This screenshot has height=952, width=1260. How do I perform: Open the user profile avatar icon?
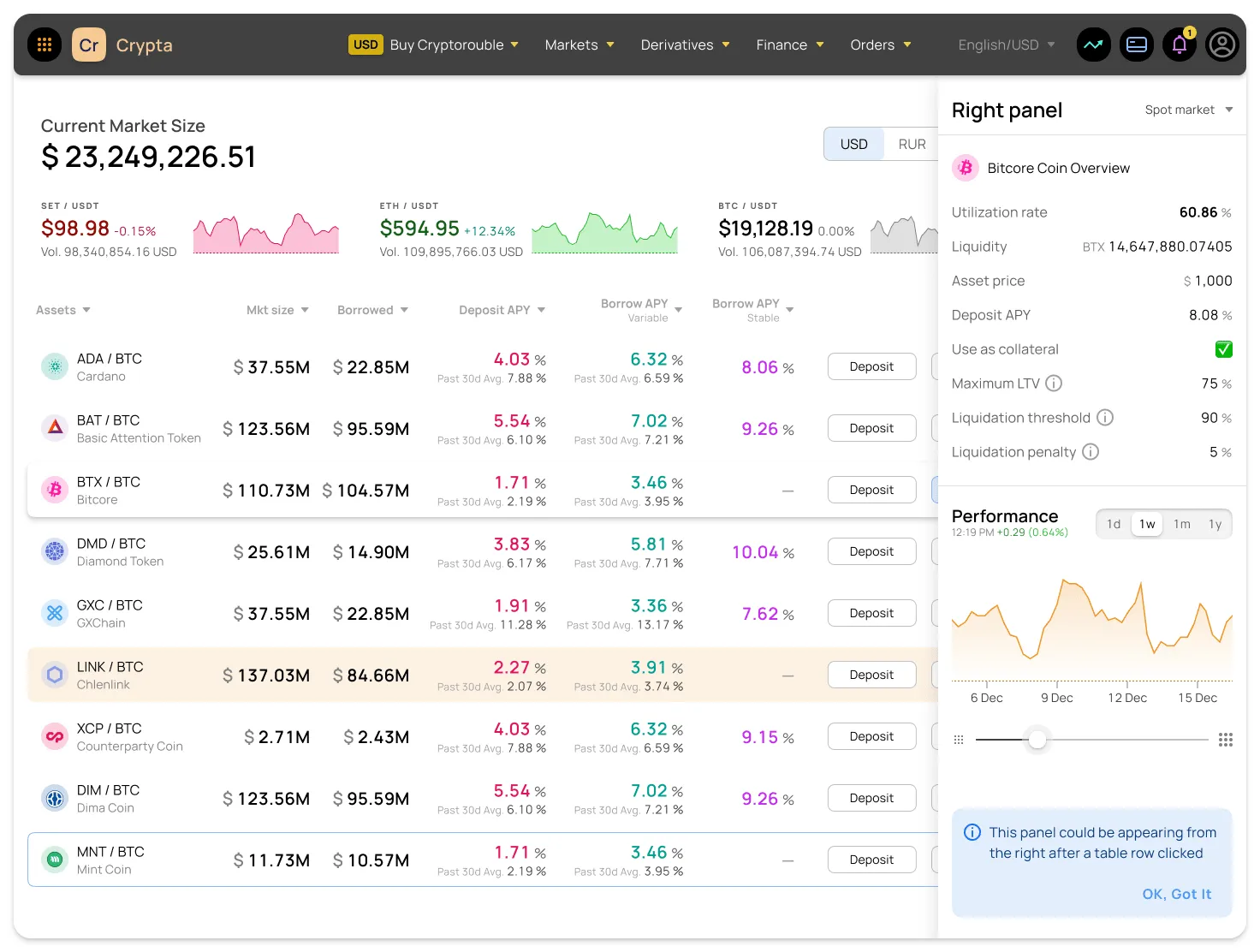tap(1222, 45)
